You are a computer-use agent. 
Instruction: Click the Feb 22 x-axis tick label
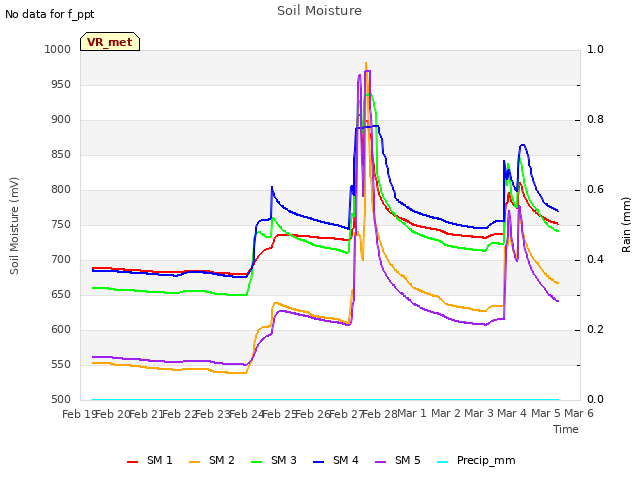tap(180, 414)
